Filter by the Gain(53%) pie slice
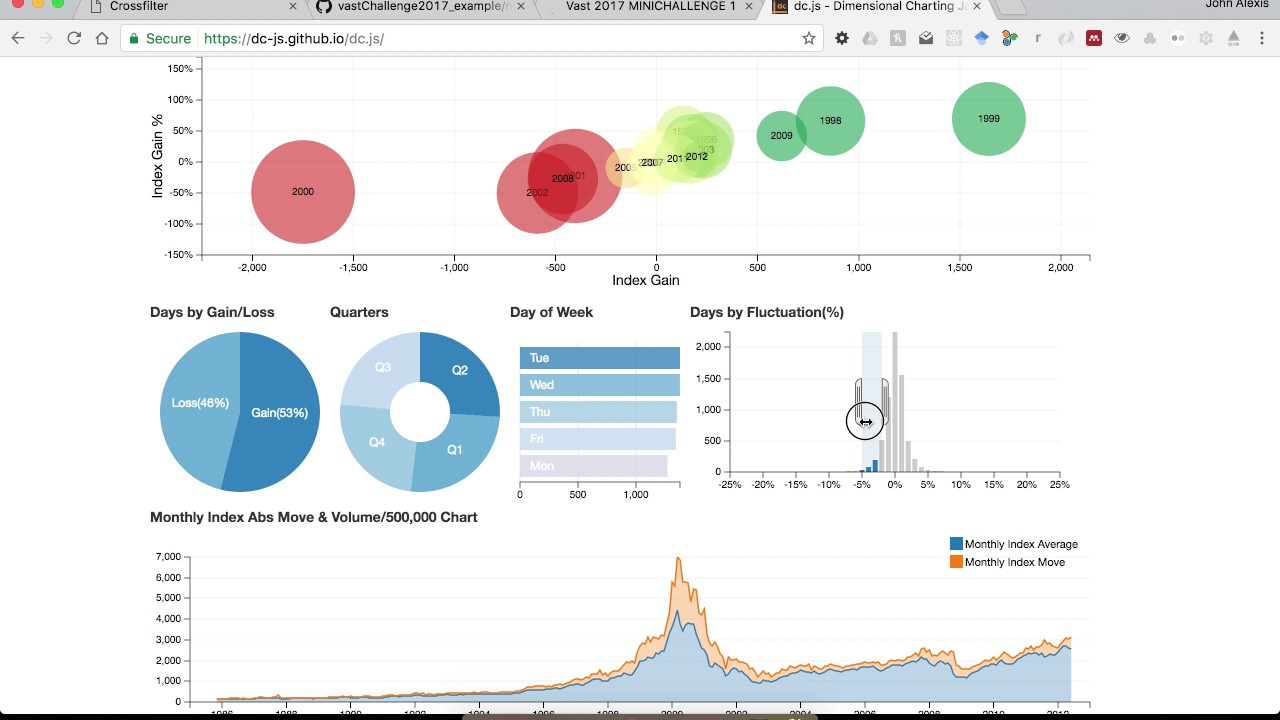The height and width of the screenshot is (720, 1280). 279,412
